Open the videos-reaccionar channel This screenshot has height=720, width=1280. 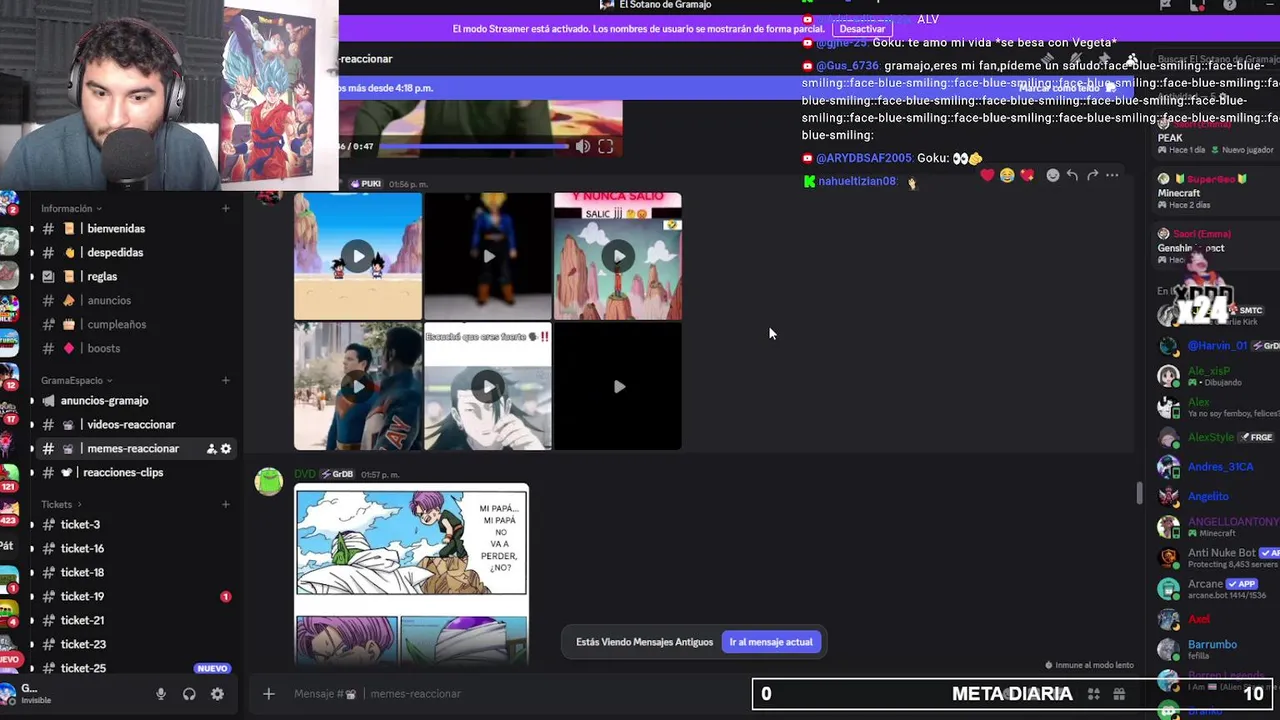(135, 425)
